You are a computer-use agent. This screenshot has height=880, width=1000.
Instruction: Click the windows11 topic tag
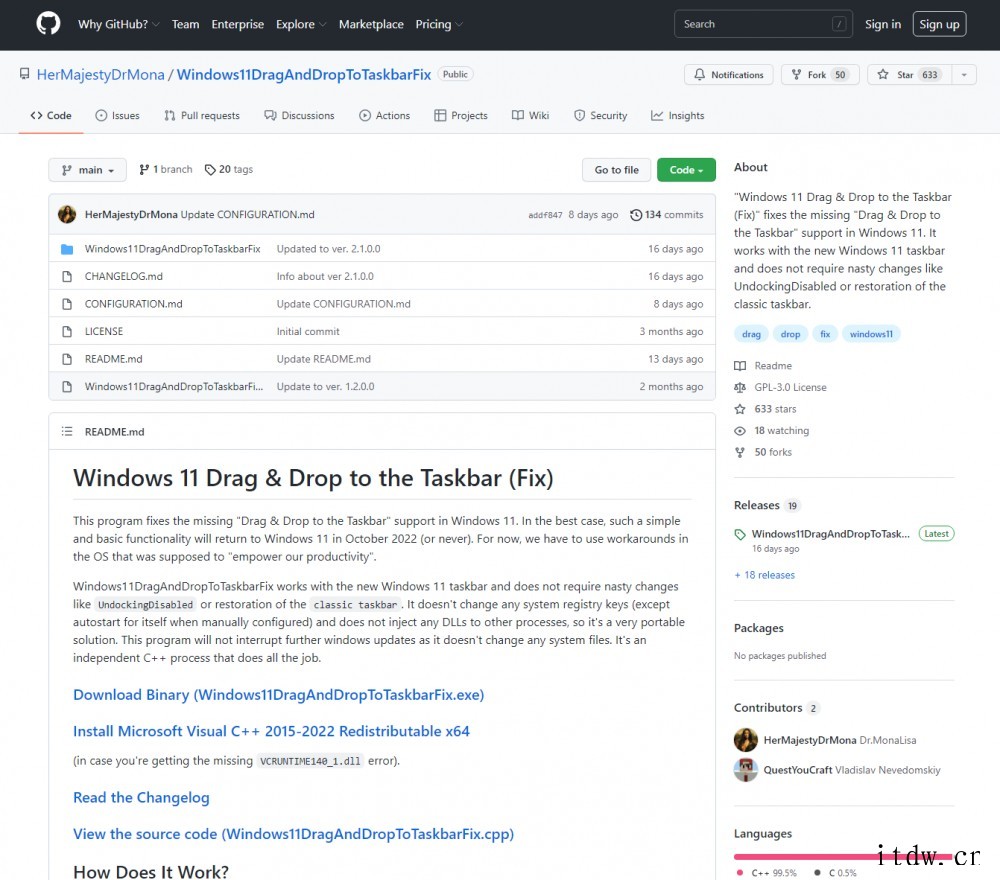[x=871, y=334]
